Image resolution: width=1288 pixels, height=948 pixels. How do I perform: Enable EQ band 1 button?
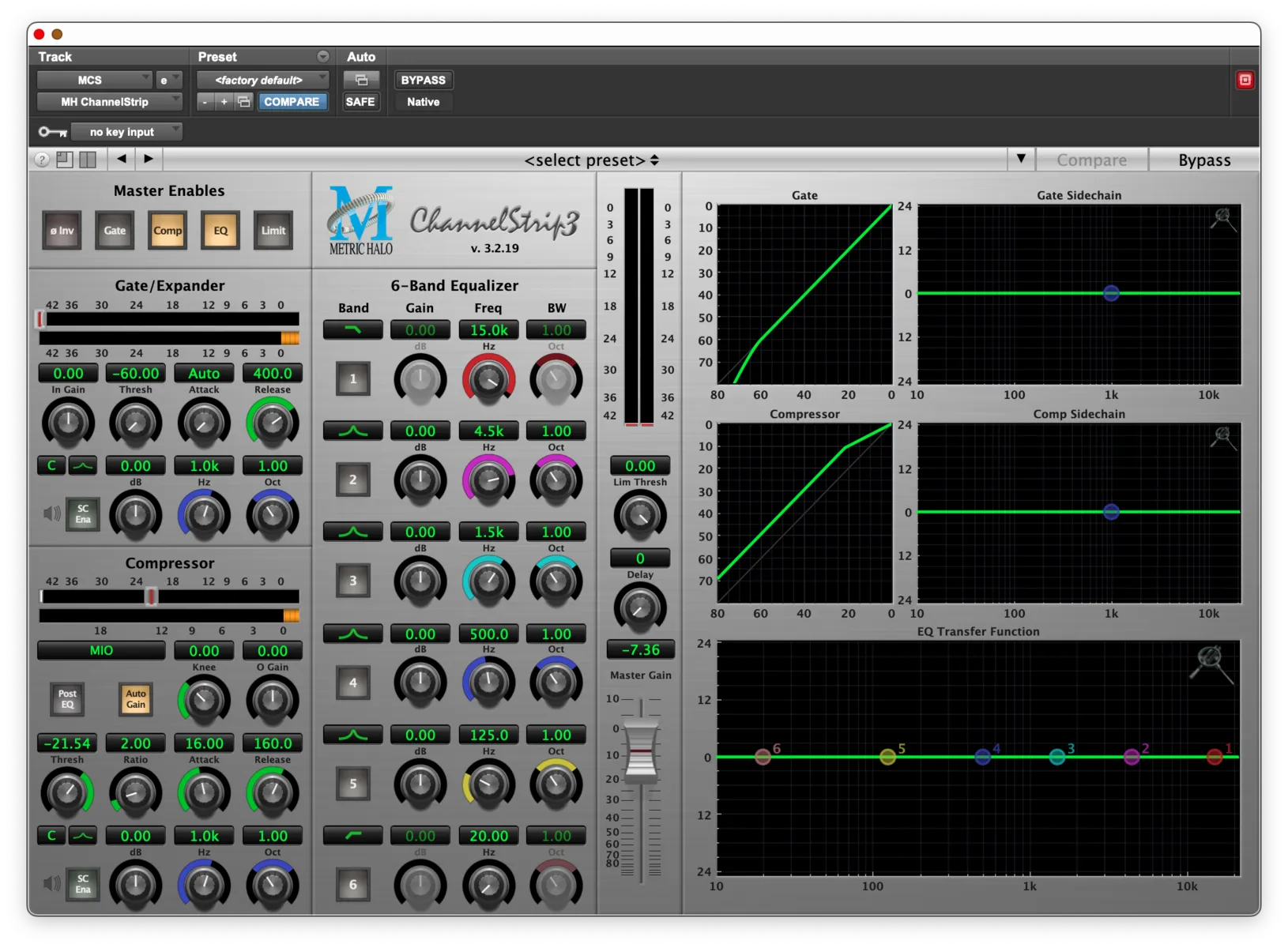pos(353,378)
